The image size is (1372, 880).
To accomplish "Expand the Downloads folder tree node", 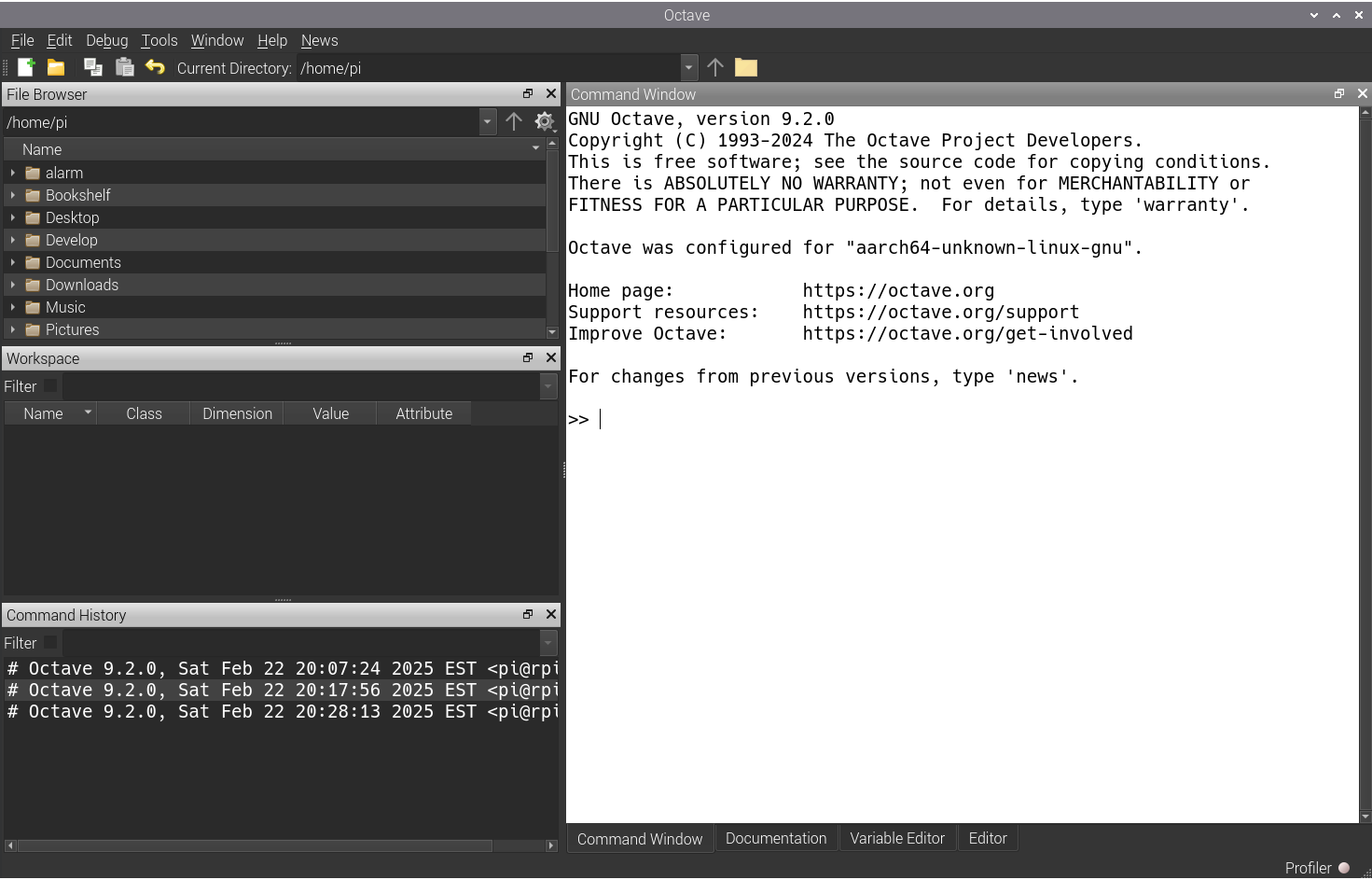I will (x=12, y=285).
